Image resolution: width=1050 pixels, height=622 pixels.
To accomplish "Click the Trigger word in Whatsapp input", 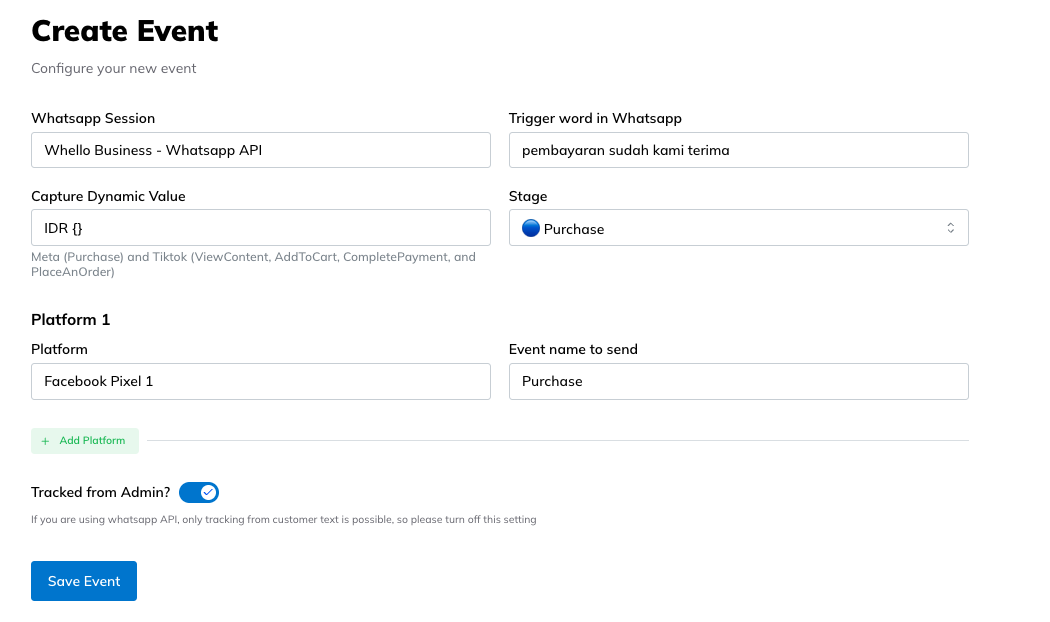I will click(738, 150).
